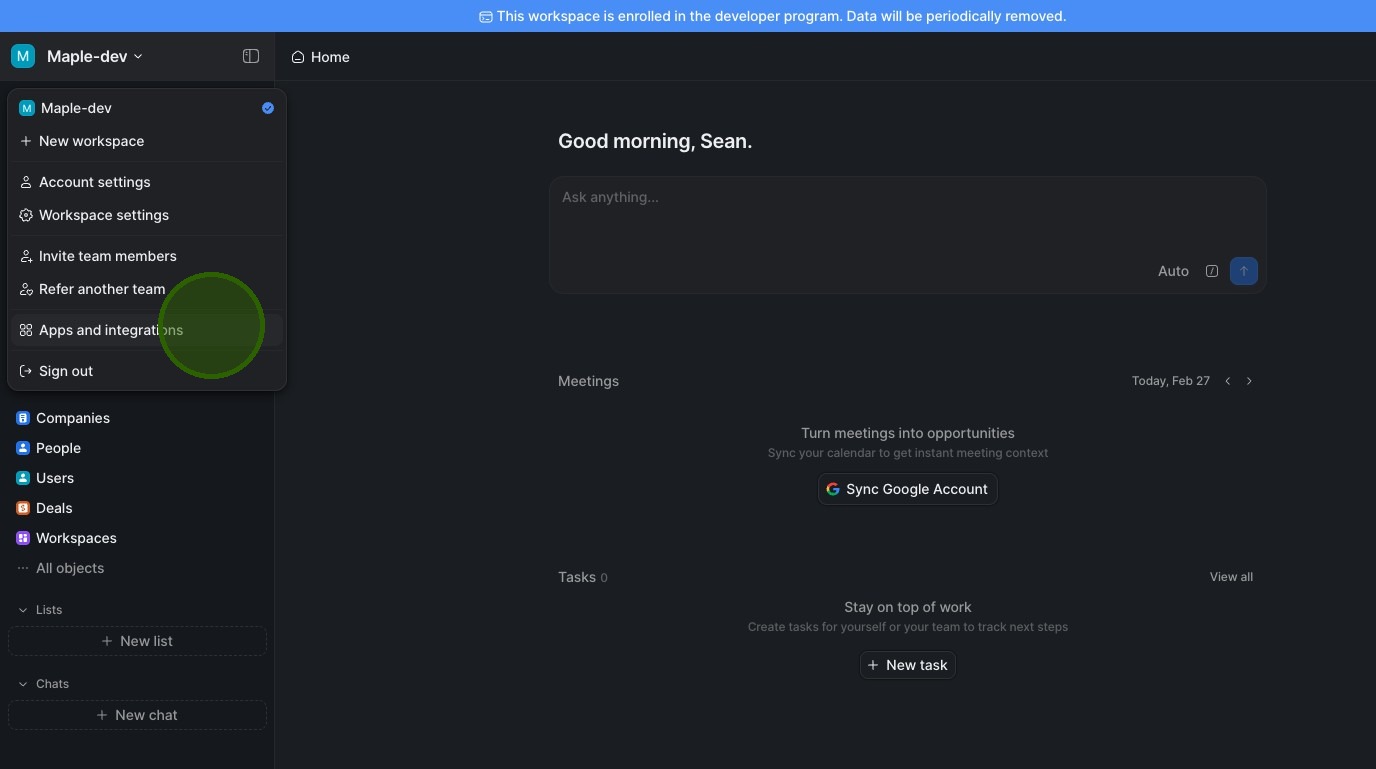
Task: Open Deals in the sidebar
Action: pyautogui.click(x=137, y=508)
